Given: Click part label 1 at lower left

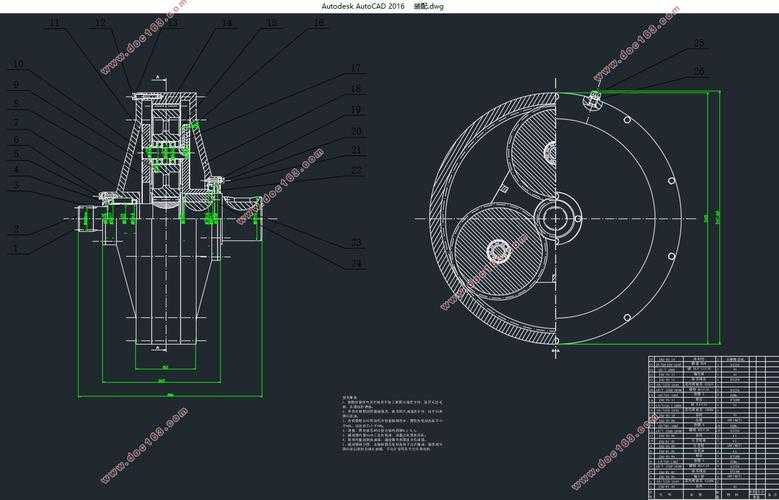Looking at the screenshot, I should [15, 248].
